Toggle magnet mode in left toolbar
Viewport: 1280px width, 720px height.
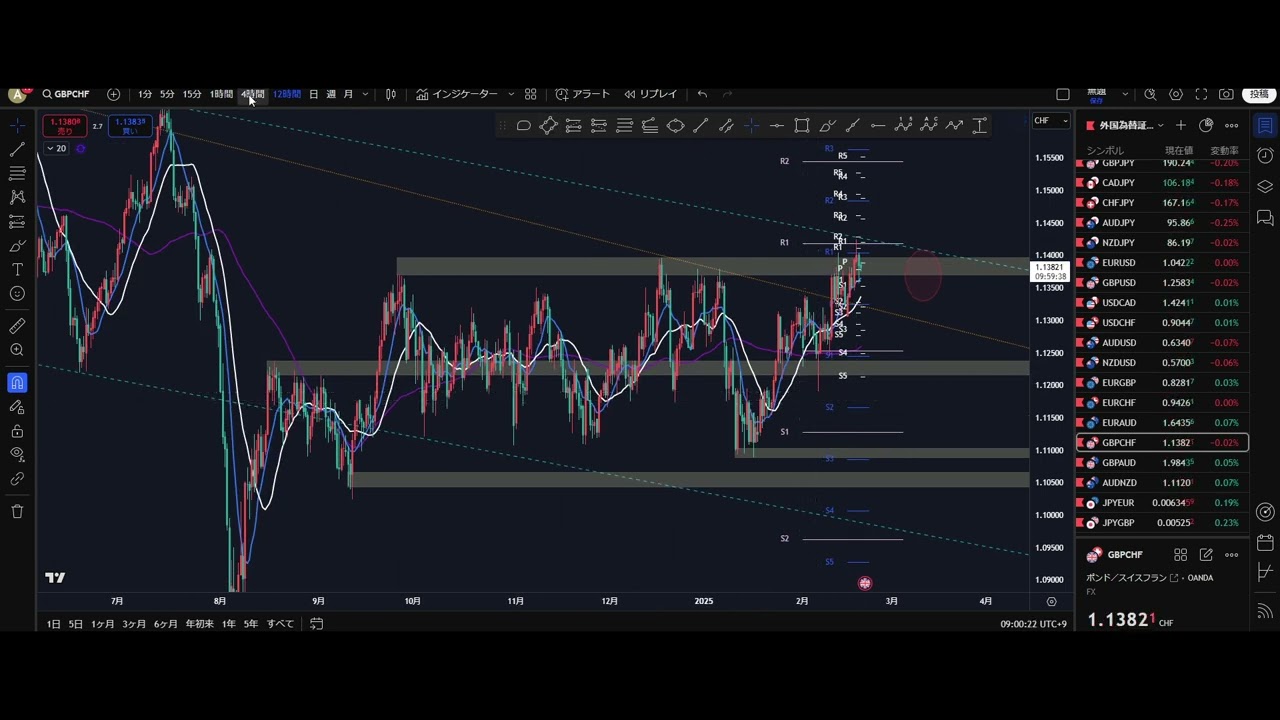click(x=17, y=383)
